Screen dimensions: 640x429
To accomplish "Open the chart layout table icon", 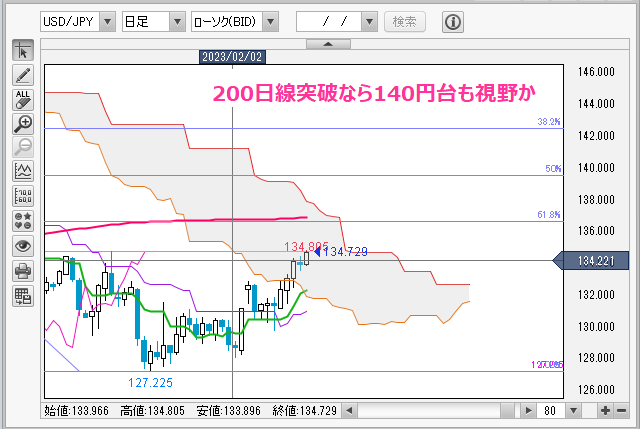I will click(x=23, y=296).
